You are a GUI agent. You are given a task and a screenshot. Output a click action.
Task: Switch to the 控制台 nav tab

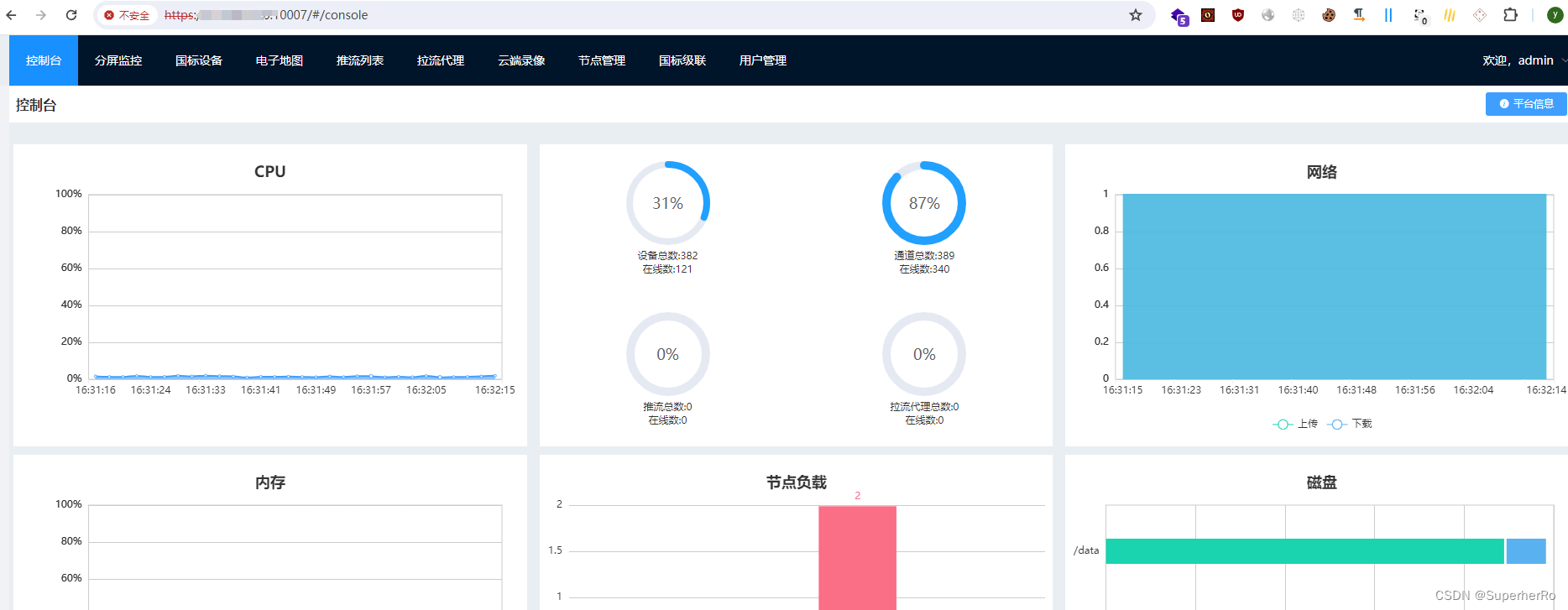(x=44, y=60)
